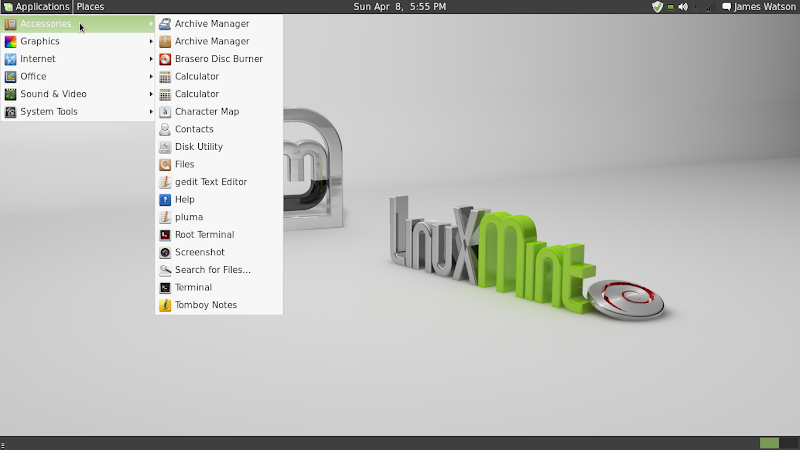
Task: Open the Files manager entry
Action: coord(219,164)
